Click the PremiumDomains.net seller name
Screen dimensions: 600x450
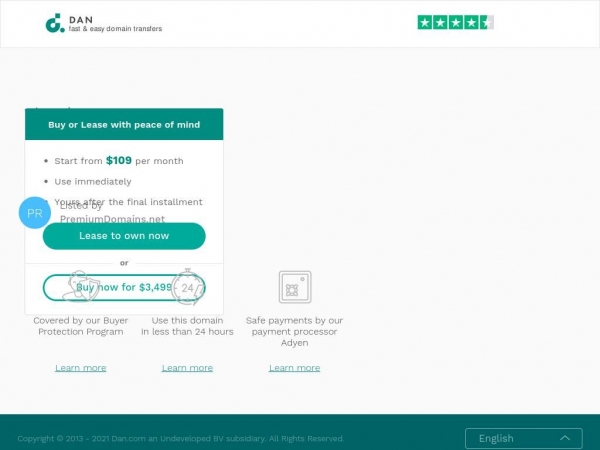click(112, 219)
